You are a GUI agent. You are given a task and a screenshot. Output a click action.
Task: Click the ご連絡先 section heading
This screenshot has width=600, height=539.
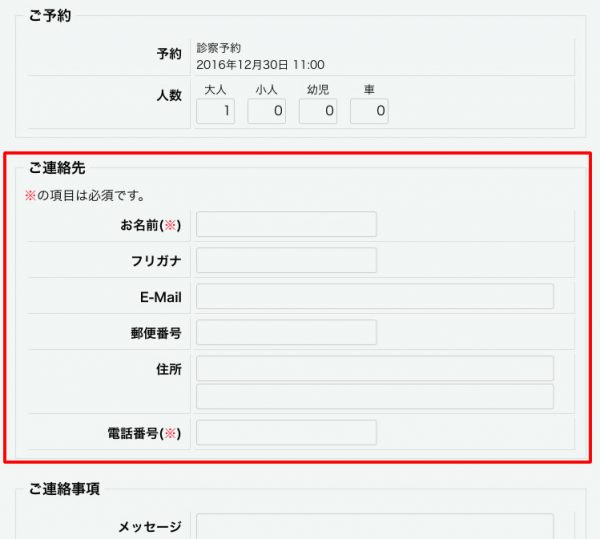click(x=57, y=168)
